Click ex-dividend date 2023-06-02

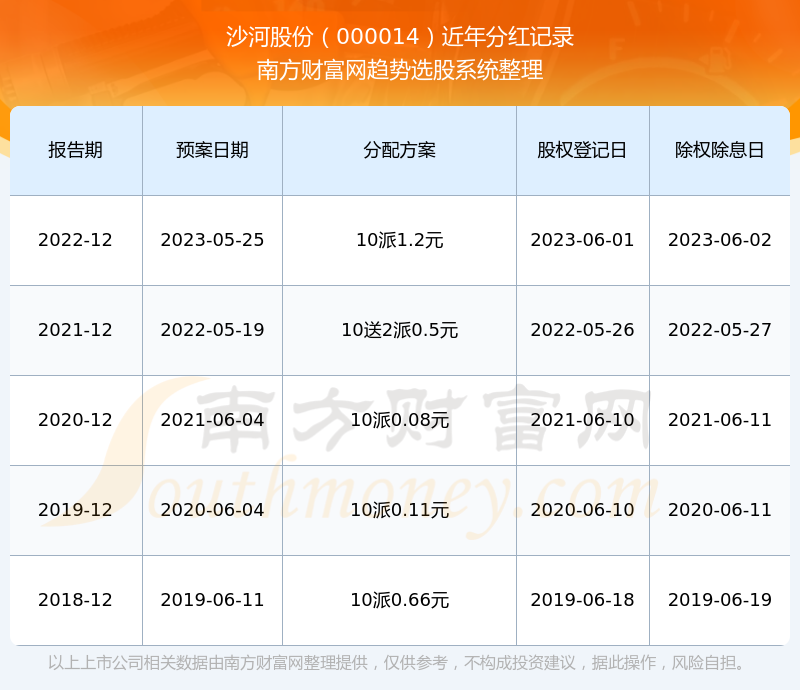click(x=719, y=240)
